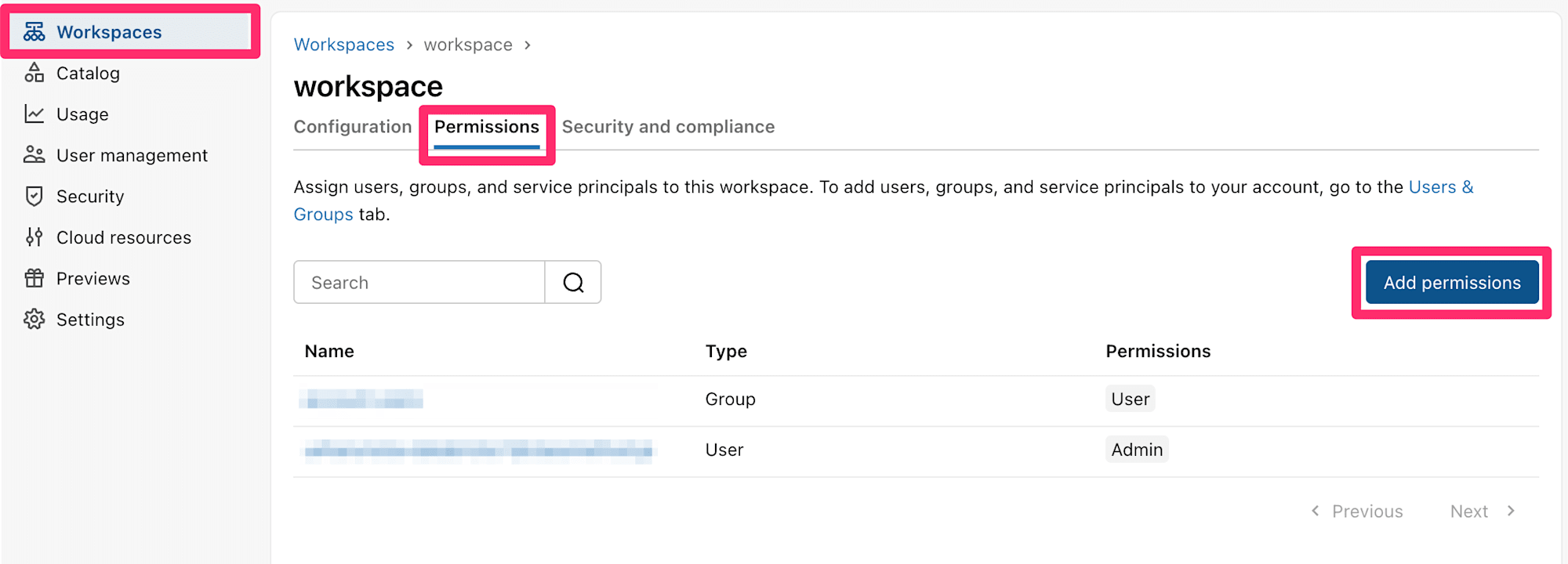Screen dimensions: 1568x564
Task: Click the workspace page heading
Action: click(x=368, y=86)
